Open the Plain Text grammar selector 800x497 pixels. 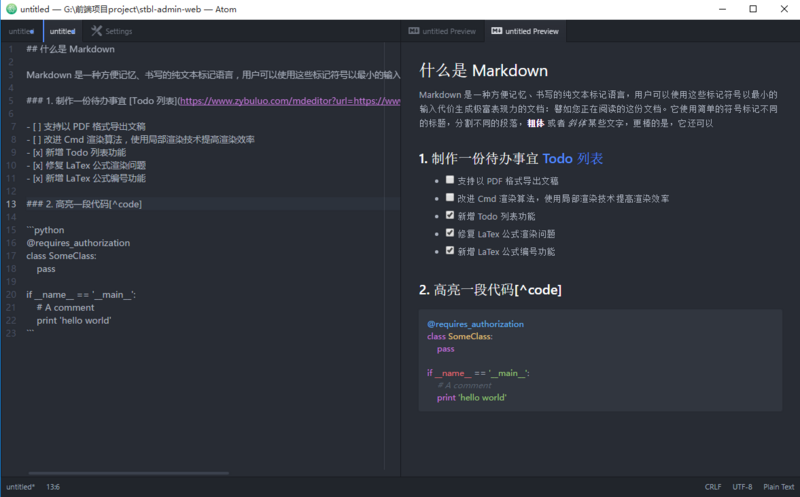(x=779, y=487)
